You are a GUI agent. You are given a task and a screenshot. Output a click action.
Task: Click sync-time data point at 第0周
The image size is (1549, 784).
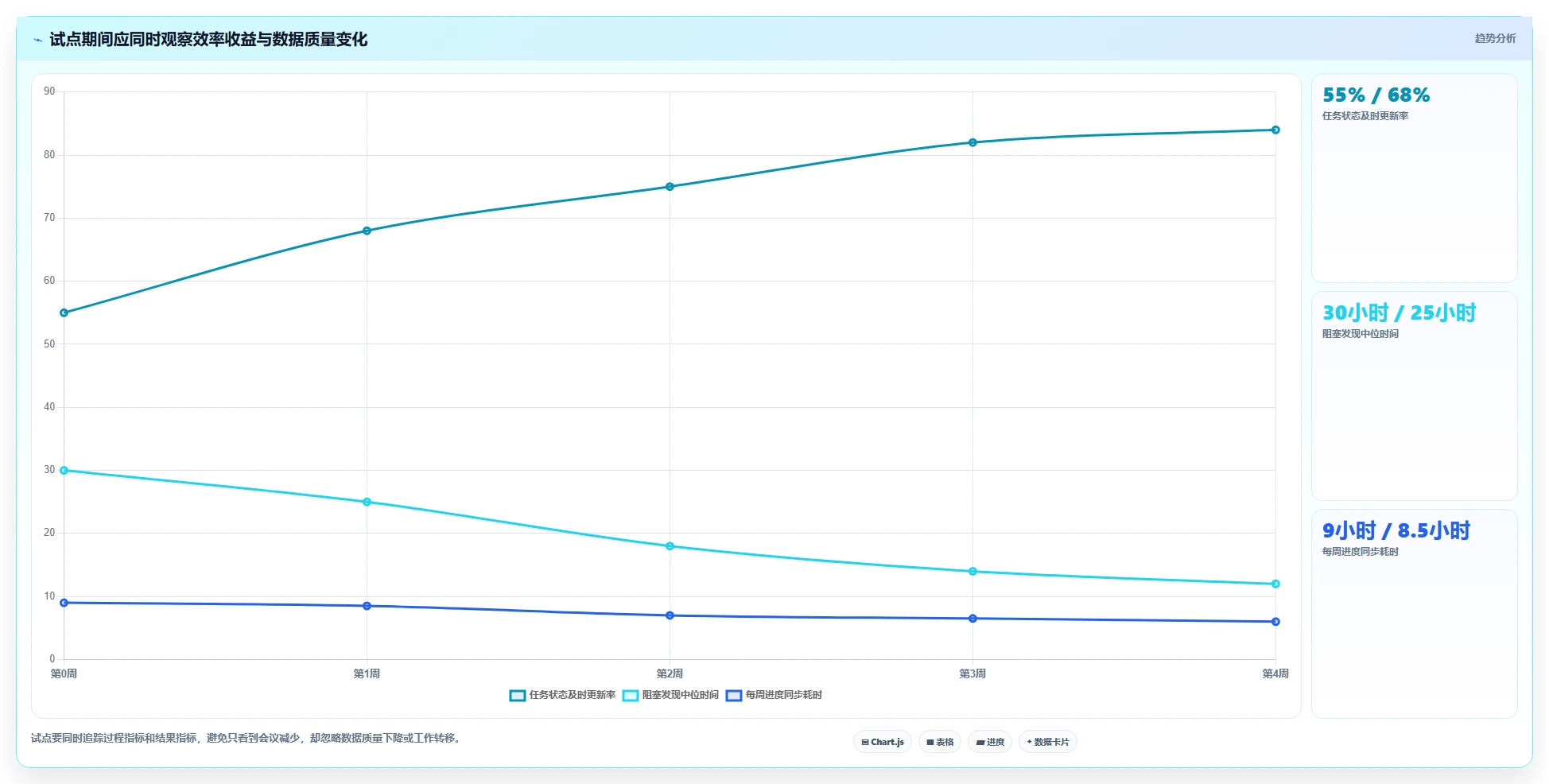click(64, 603)
